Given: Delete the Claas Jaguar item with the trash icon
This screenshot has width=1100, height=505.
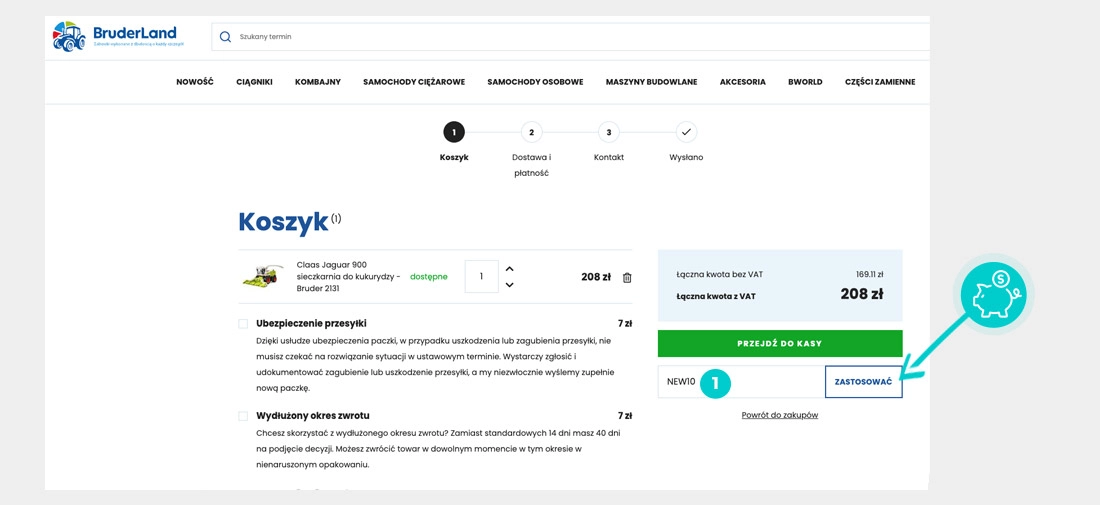Looking at the screenshot, I should point(627,278).
